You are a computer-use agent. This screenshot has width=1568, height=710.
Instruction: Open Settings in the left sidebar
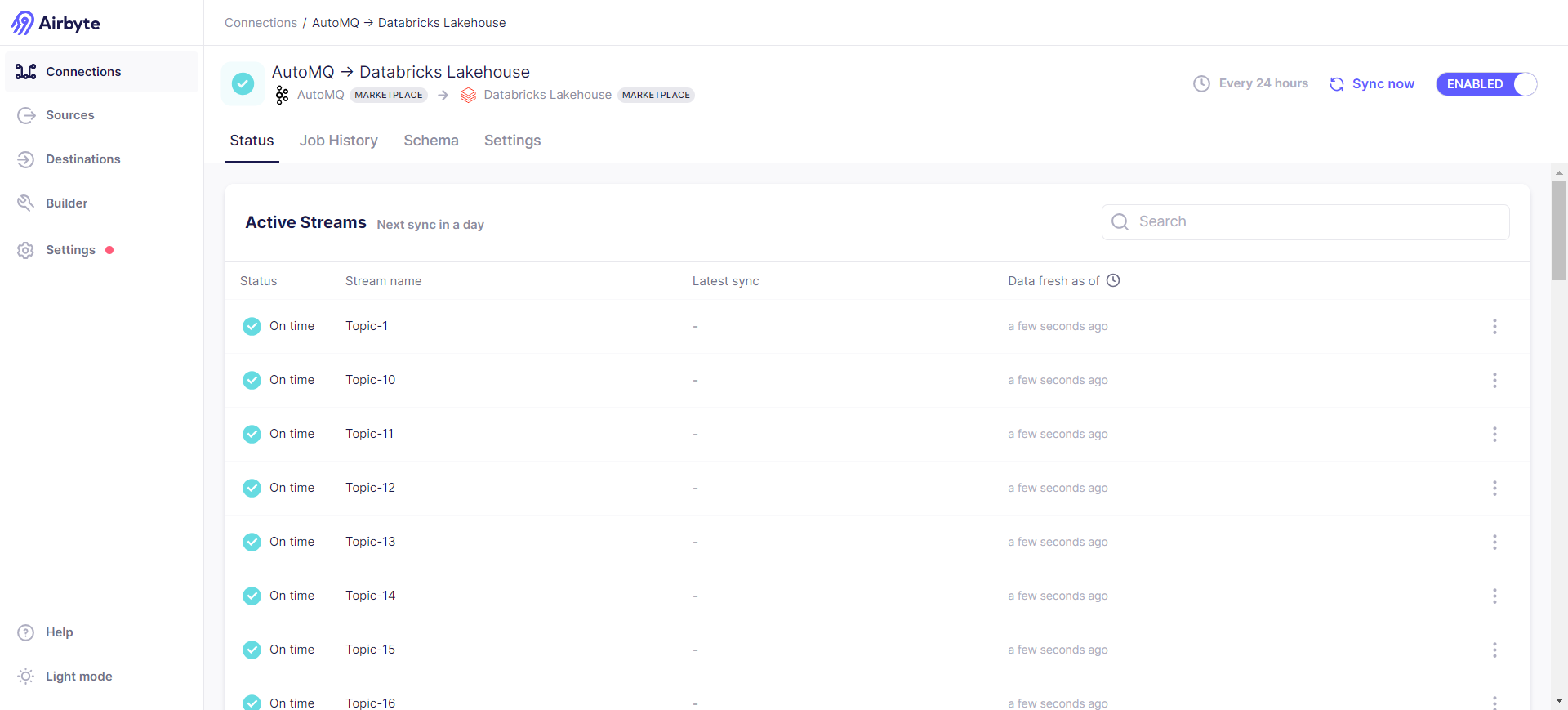[x=70, y=250]
